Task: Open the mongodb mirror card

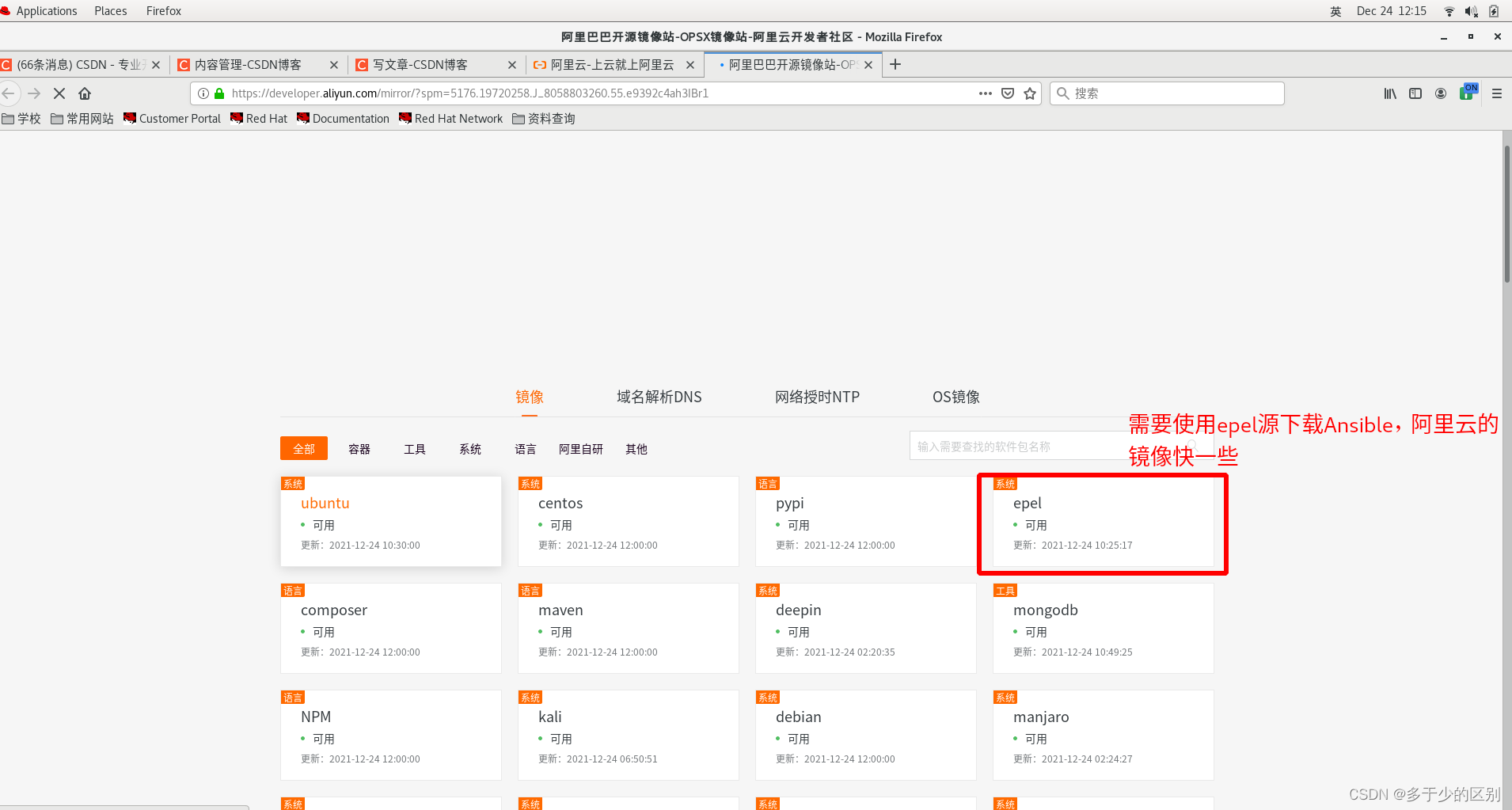Action: click(x=1104, y=628)
